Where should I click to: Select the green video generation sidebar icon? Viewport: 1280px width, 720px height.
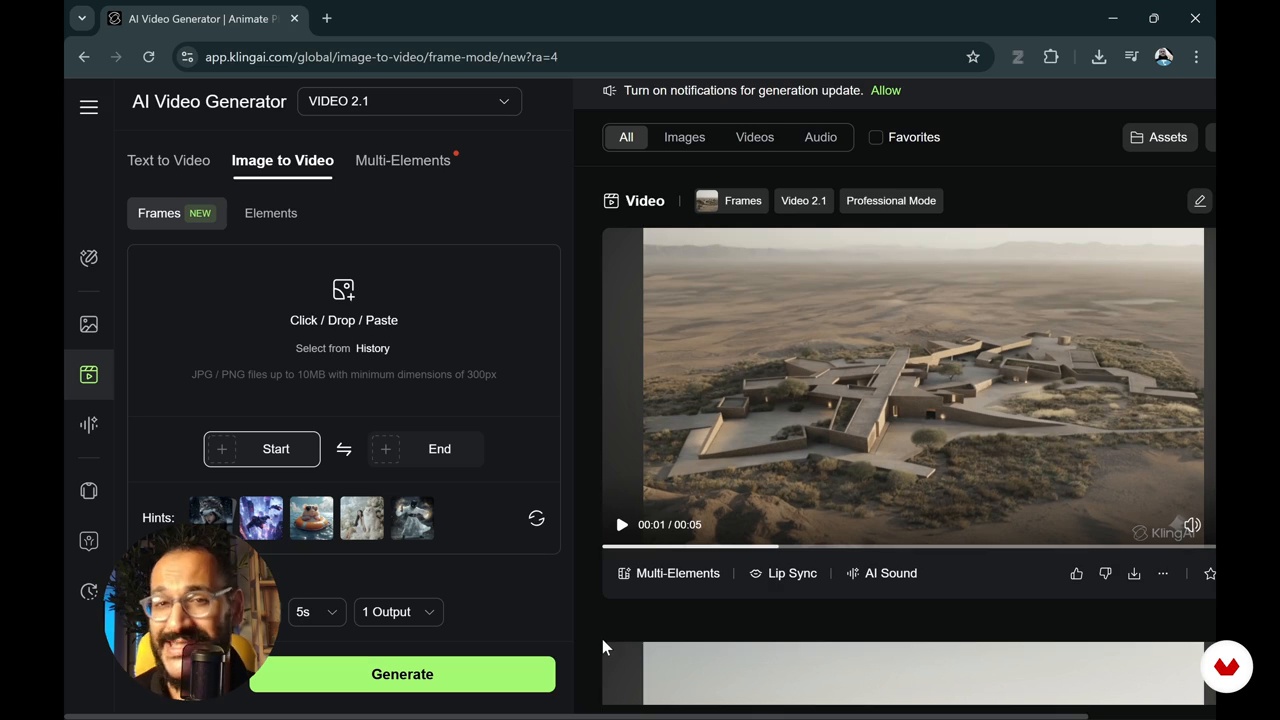pos(89,374)
